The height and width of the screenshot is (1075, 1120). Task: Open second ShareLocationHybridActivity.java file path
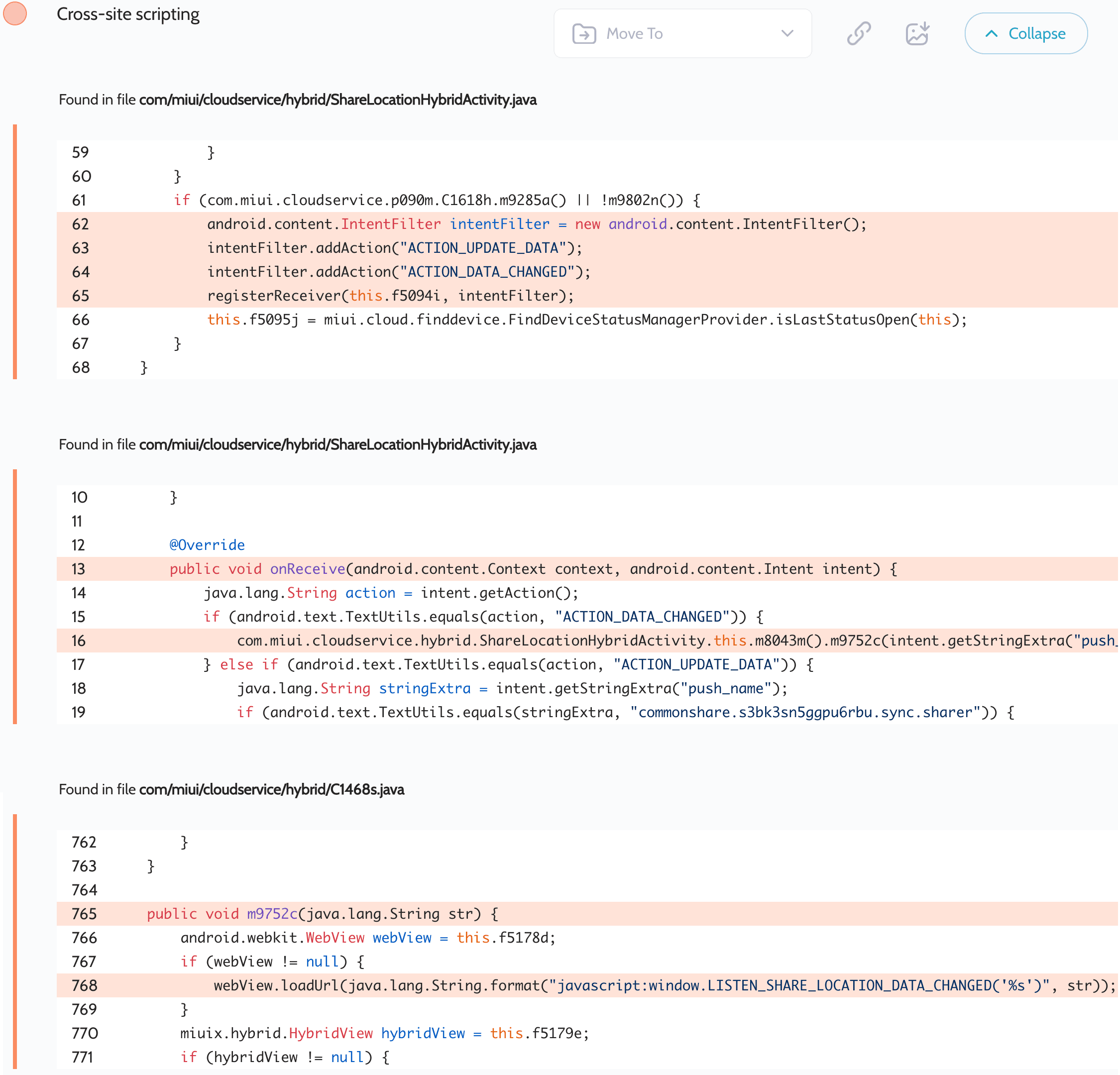[337, 445]
